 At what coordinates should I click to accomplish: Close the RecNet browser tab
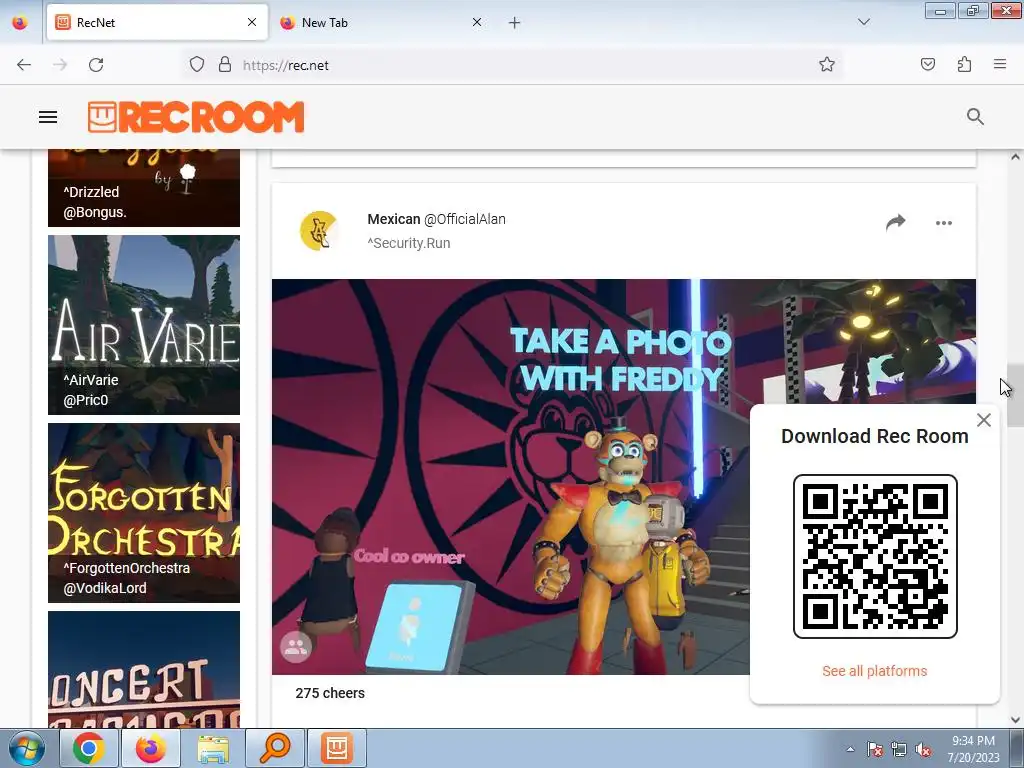(x=252, y=22)
